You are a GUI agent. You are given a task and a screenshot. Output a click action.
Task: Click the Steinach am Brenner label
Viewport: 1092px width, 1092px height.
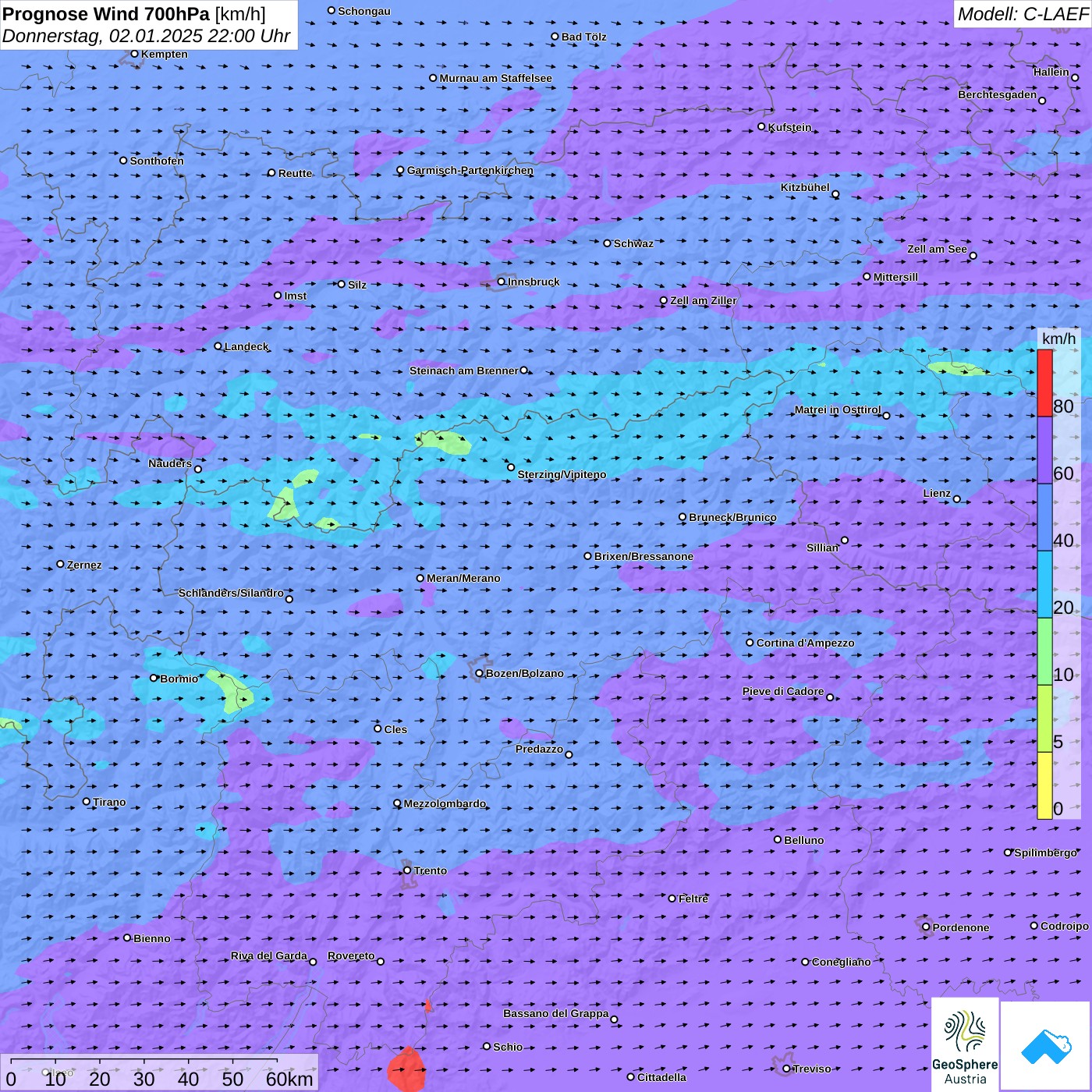463,370
